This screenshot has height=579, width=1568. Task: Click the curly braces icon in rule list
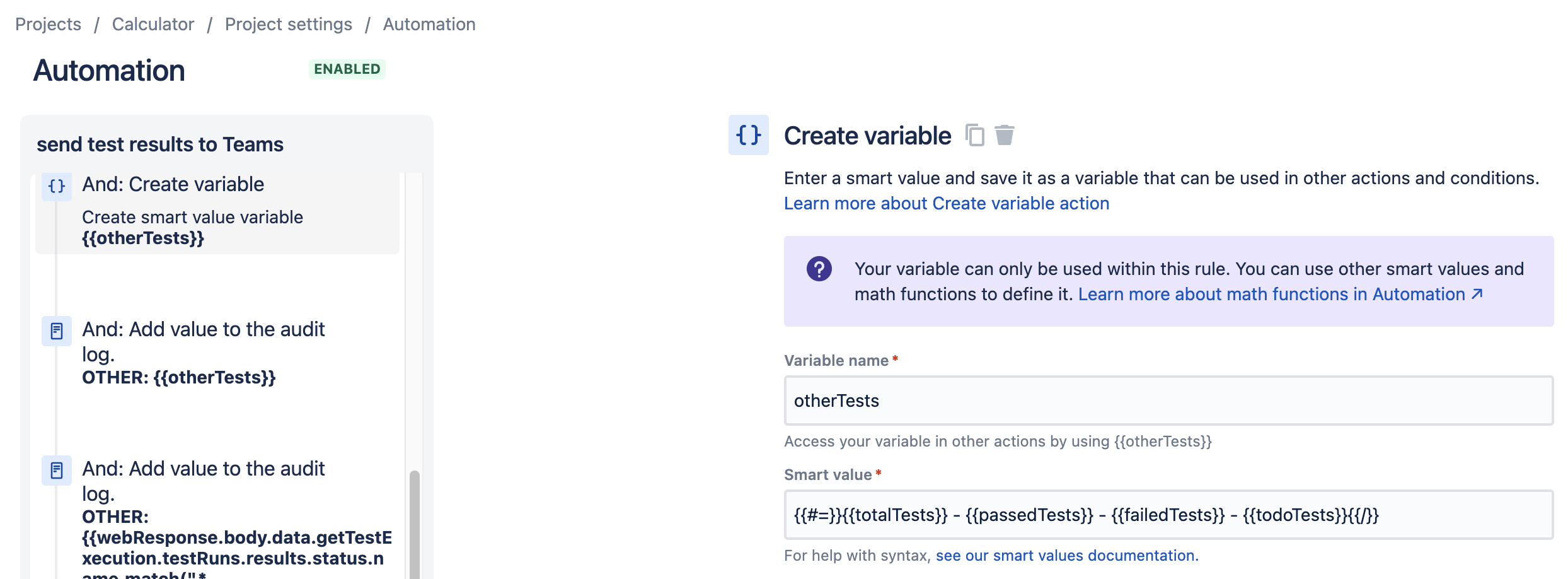[57, 186]
